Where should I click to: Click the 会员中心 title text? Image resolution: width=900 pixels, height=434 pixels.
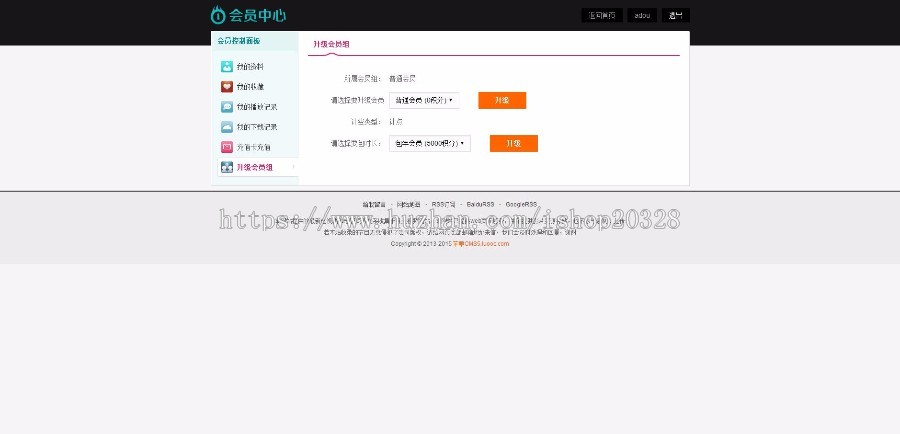click(258, 16)
